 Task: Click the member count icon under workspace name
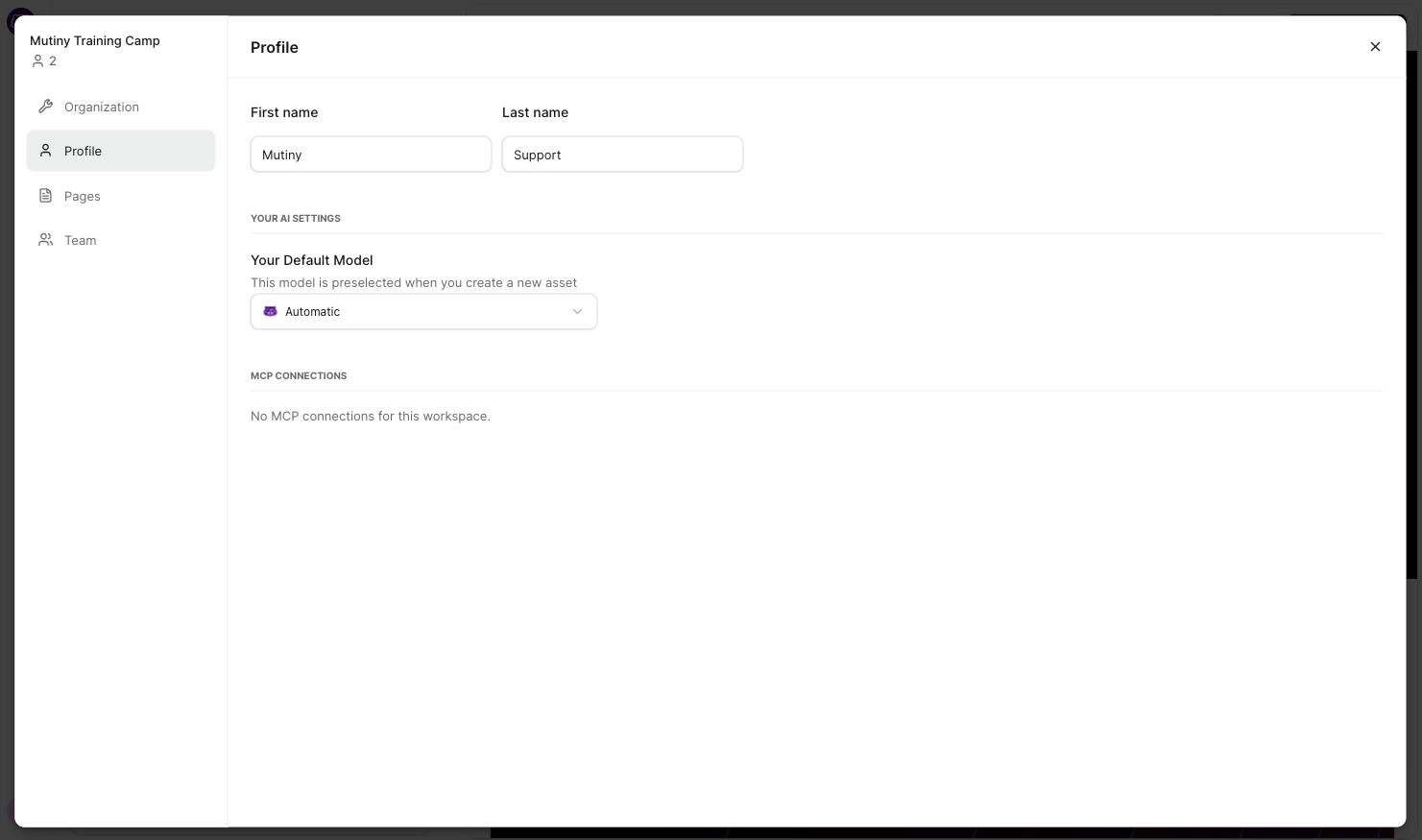(x=38, y=61)
